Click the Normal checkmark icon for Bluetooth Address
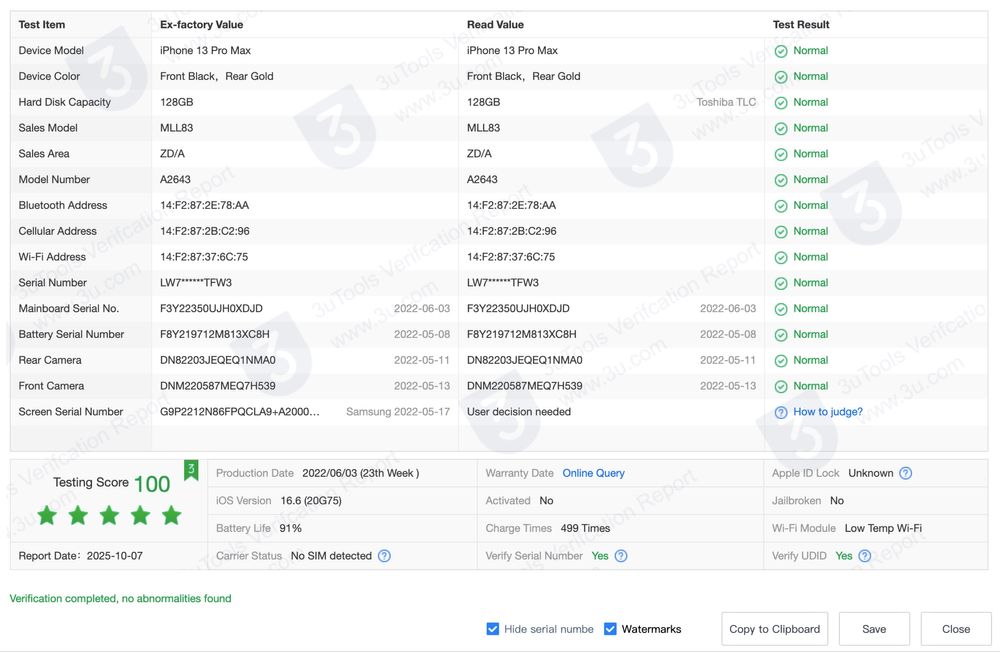This screenshot has height=652, width=1000. point(781,206)
